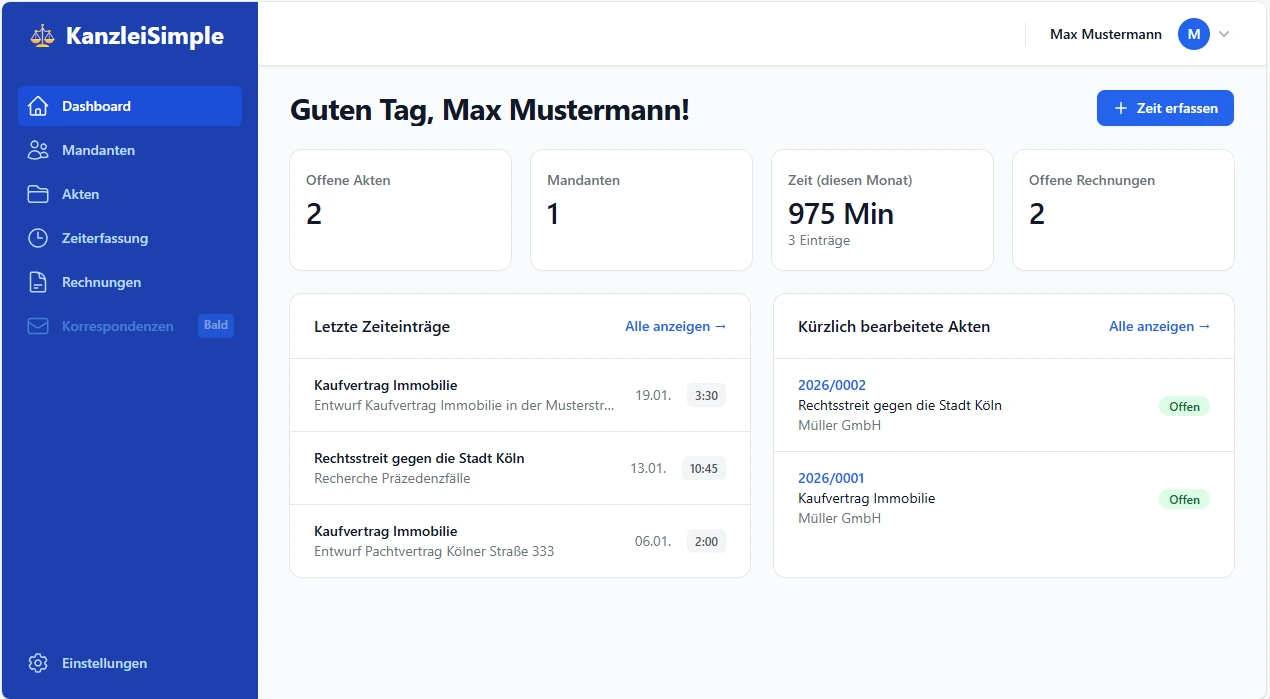Expand all entries via 'Alle anzeigen' under Letzte Zeiteinträge
Viewport: 1270px width, 699px height.
click(x=675, y=326)
